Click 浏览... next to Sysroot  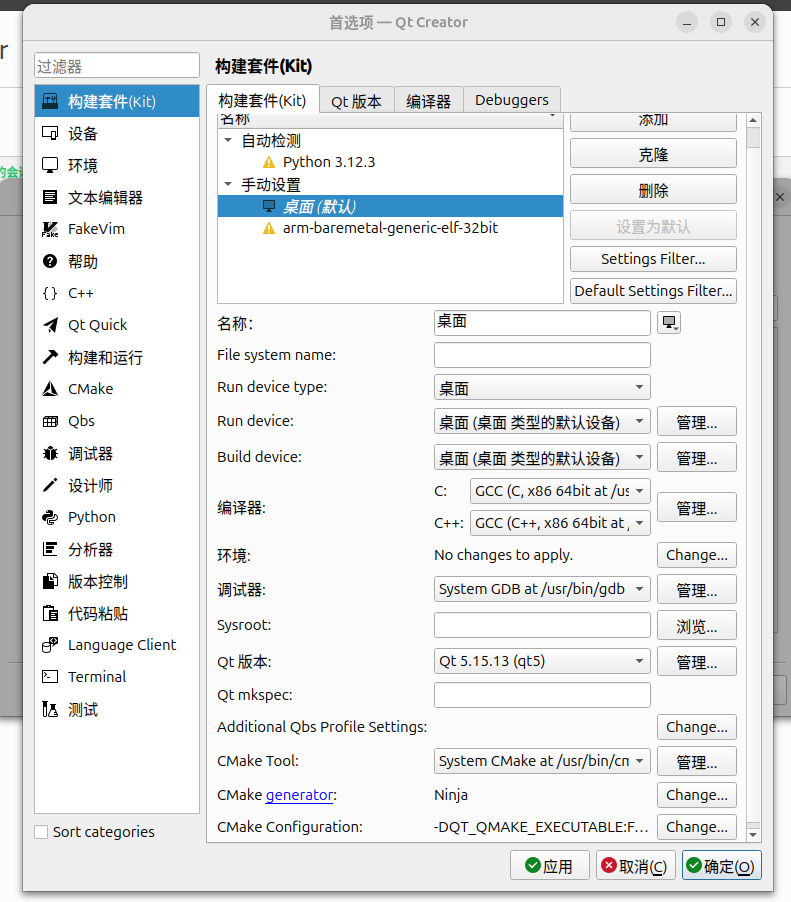(x=697, y=625)
